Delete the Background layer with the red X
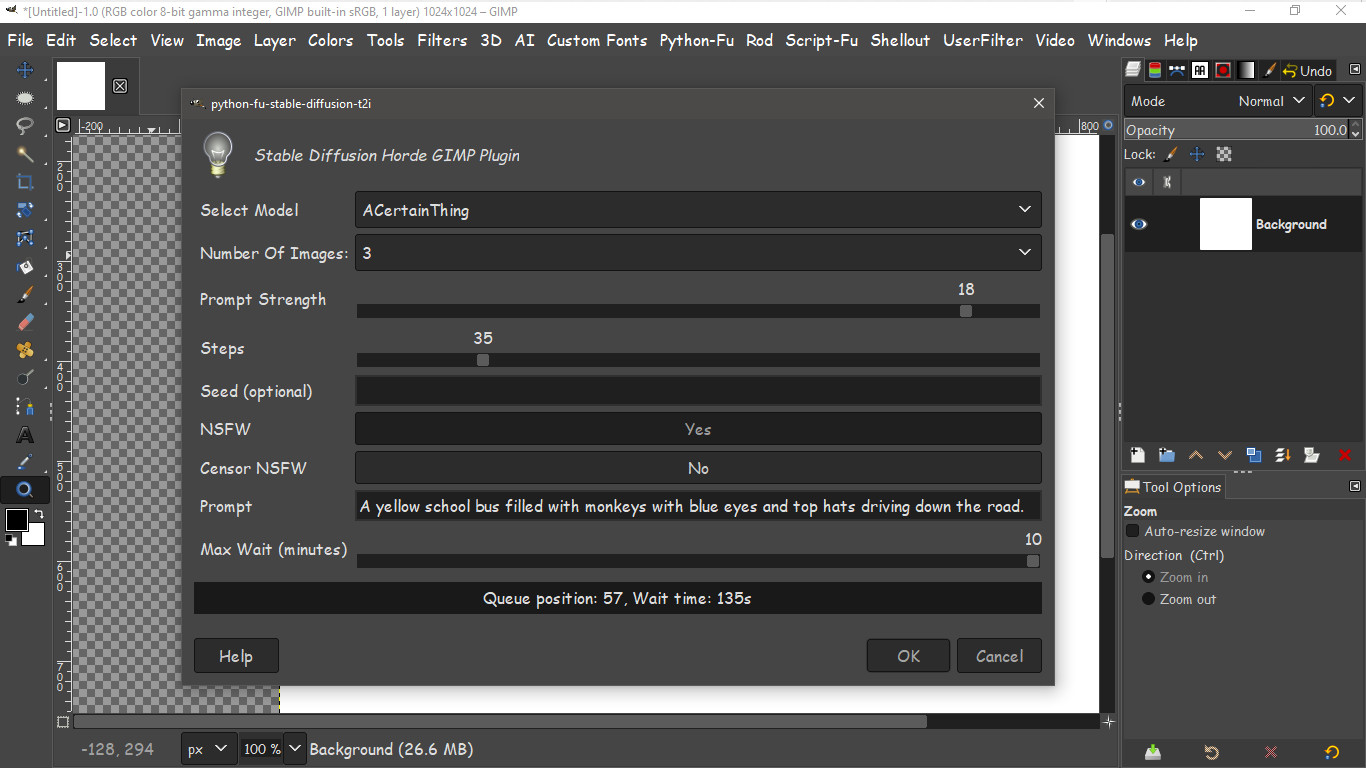This screenshot has width=1366, height=768. 1344,455
